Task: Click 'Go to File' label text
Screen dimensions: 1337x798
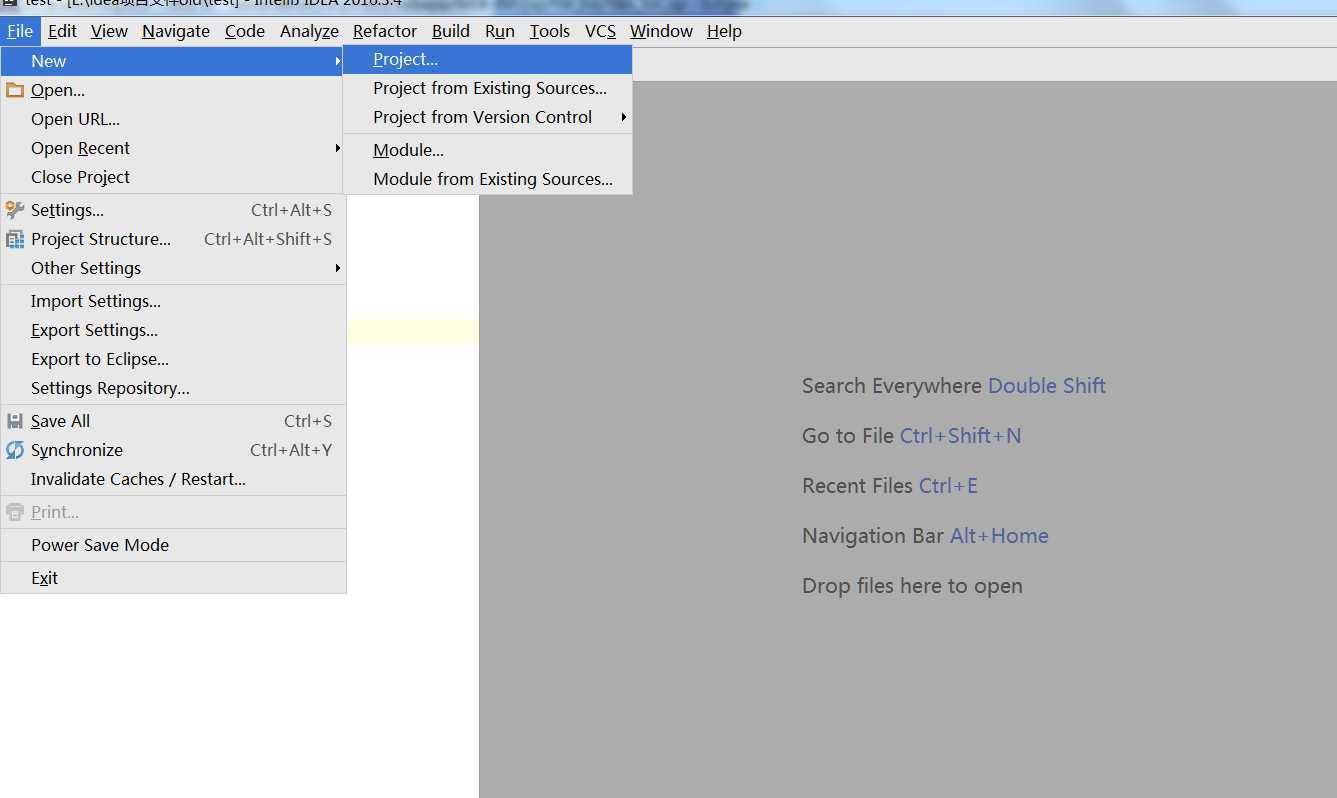Action: coord(848,436)
